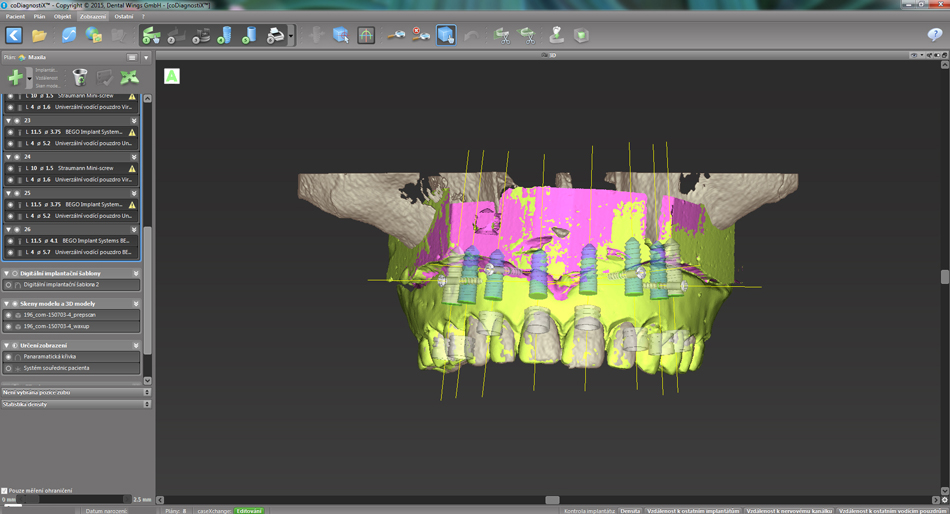
Task: Click the recycle bin delete icon
Action: pyautogui.click(x=80, y=77)
